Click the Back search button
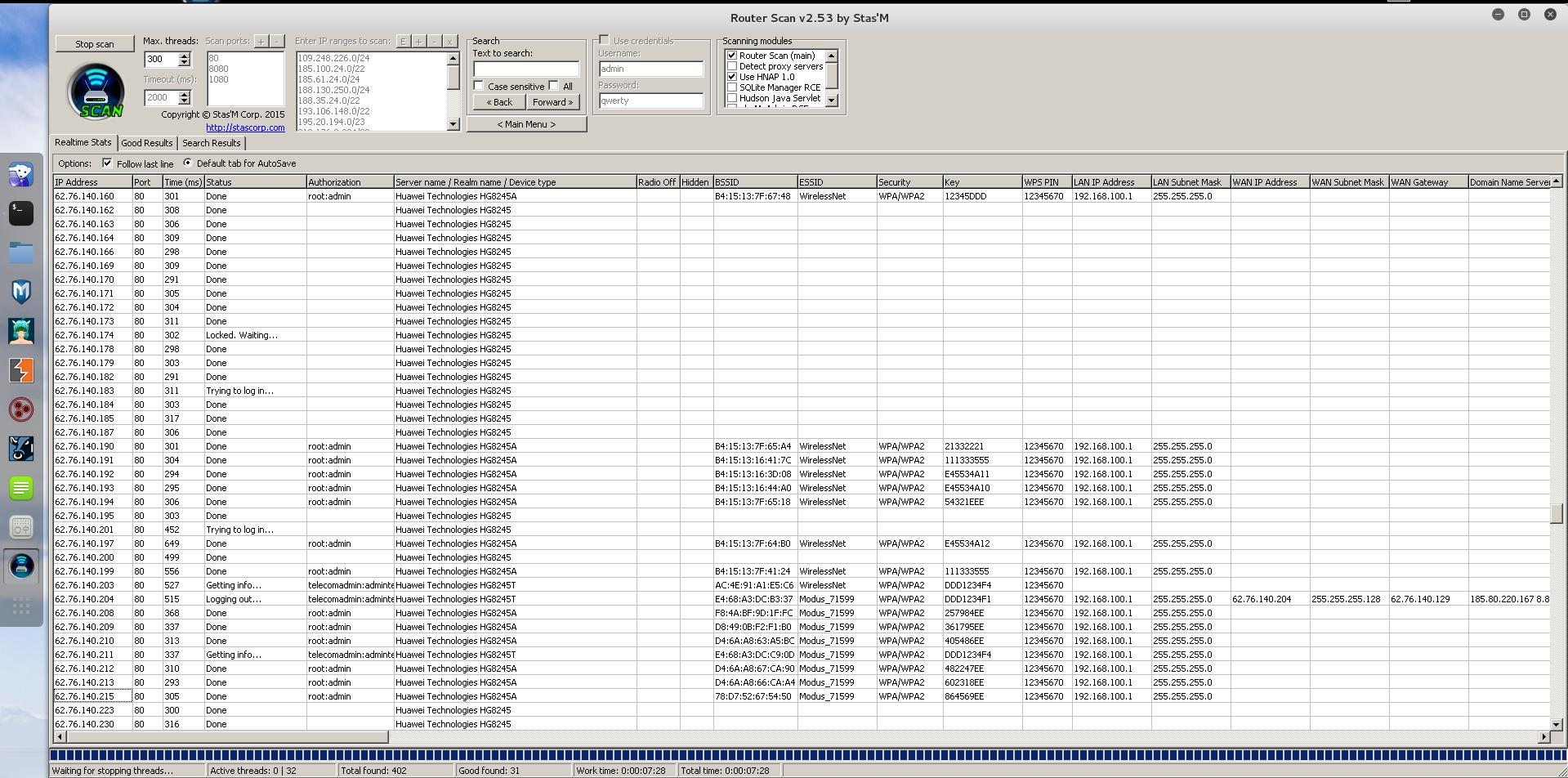The width and height of the screenshot is (1568, 778). [x=499, y=102]
